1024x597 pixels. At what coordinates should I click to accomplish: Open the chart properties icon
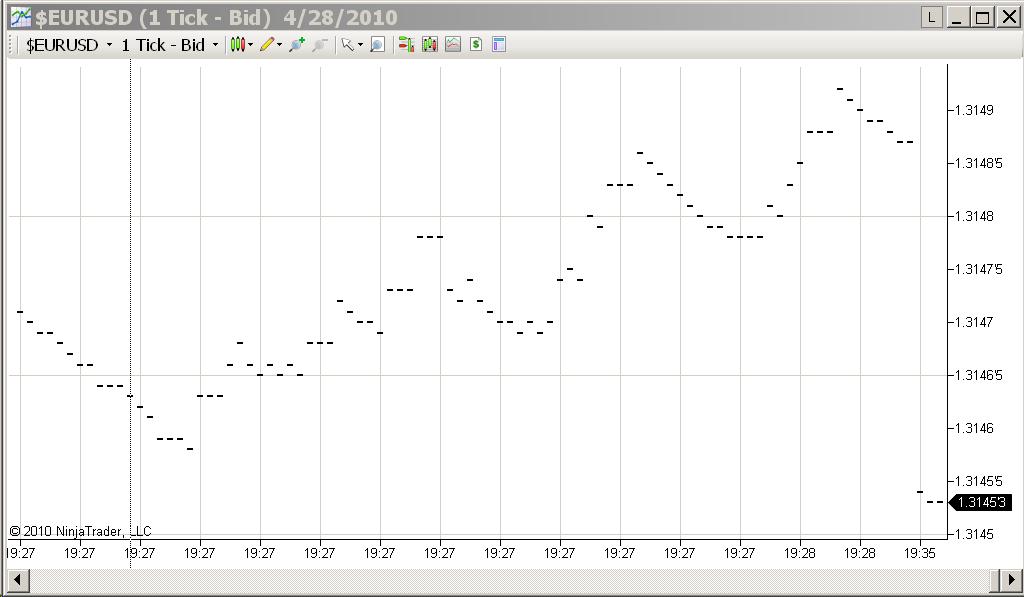coord(499,44)
